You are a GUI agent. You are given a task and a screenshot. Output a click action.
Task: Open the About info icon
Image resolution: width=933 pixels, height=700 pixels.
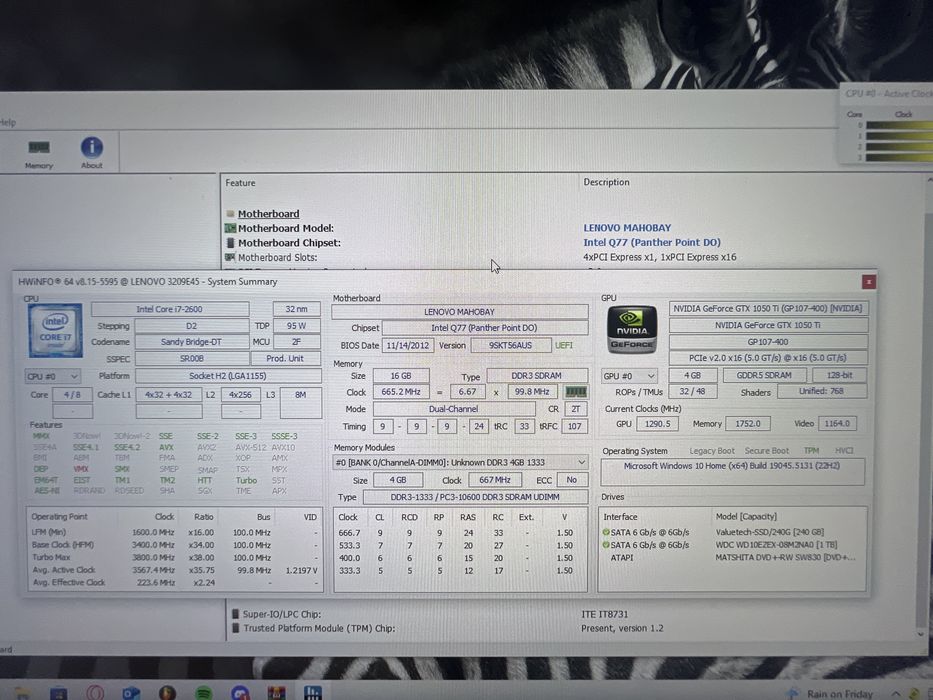tap(92, 153)
